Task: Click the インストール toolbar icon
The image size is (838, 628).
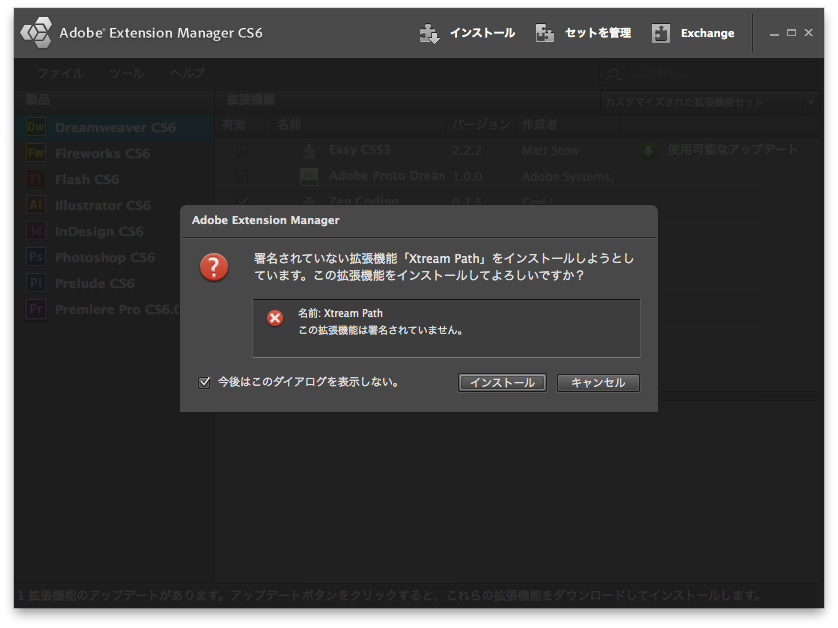Action: click(x=429, y=33)
